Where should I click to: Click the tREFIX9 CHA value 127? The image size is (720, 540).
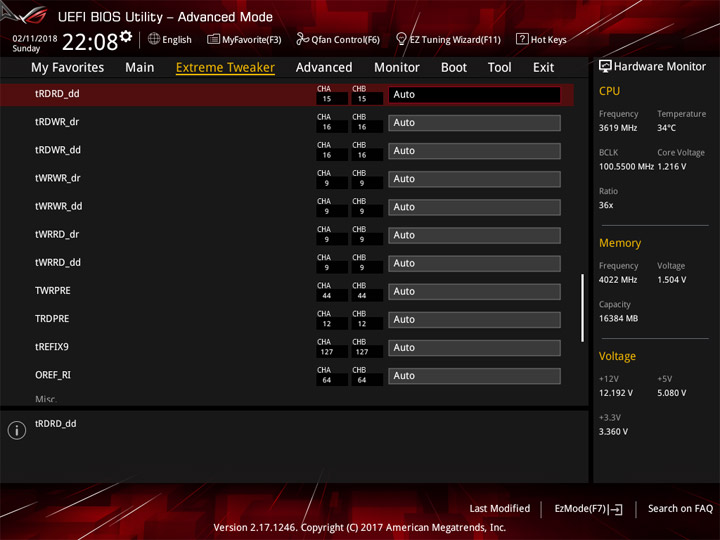pos(326,352)
